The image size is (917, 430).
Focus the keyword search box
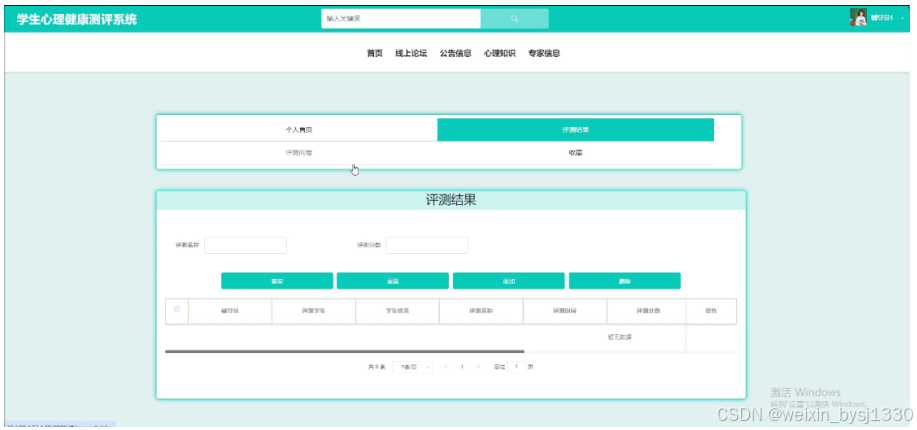pyautogui.click(x=401, y=19)
